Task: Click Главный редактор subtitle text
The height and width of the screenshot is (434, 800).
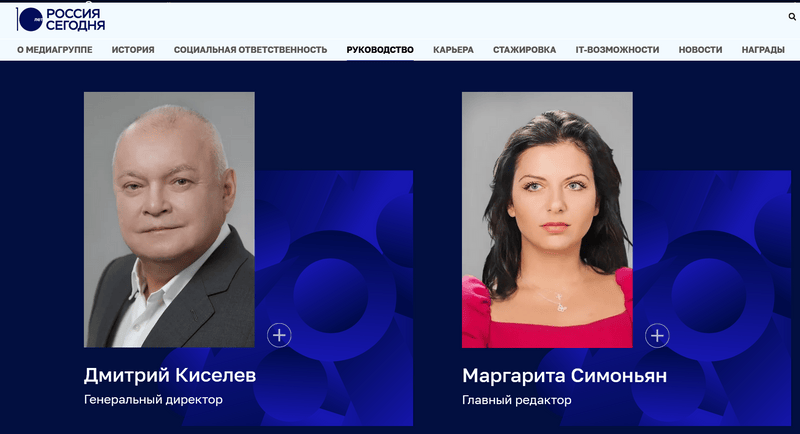Action: [516, 400]
